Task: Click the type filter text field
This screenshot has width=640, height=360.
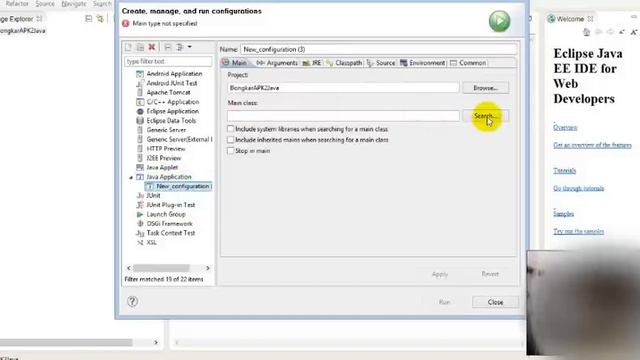Action: click(168, 61)
